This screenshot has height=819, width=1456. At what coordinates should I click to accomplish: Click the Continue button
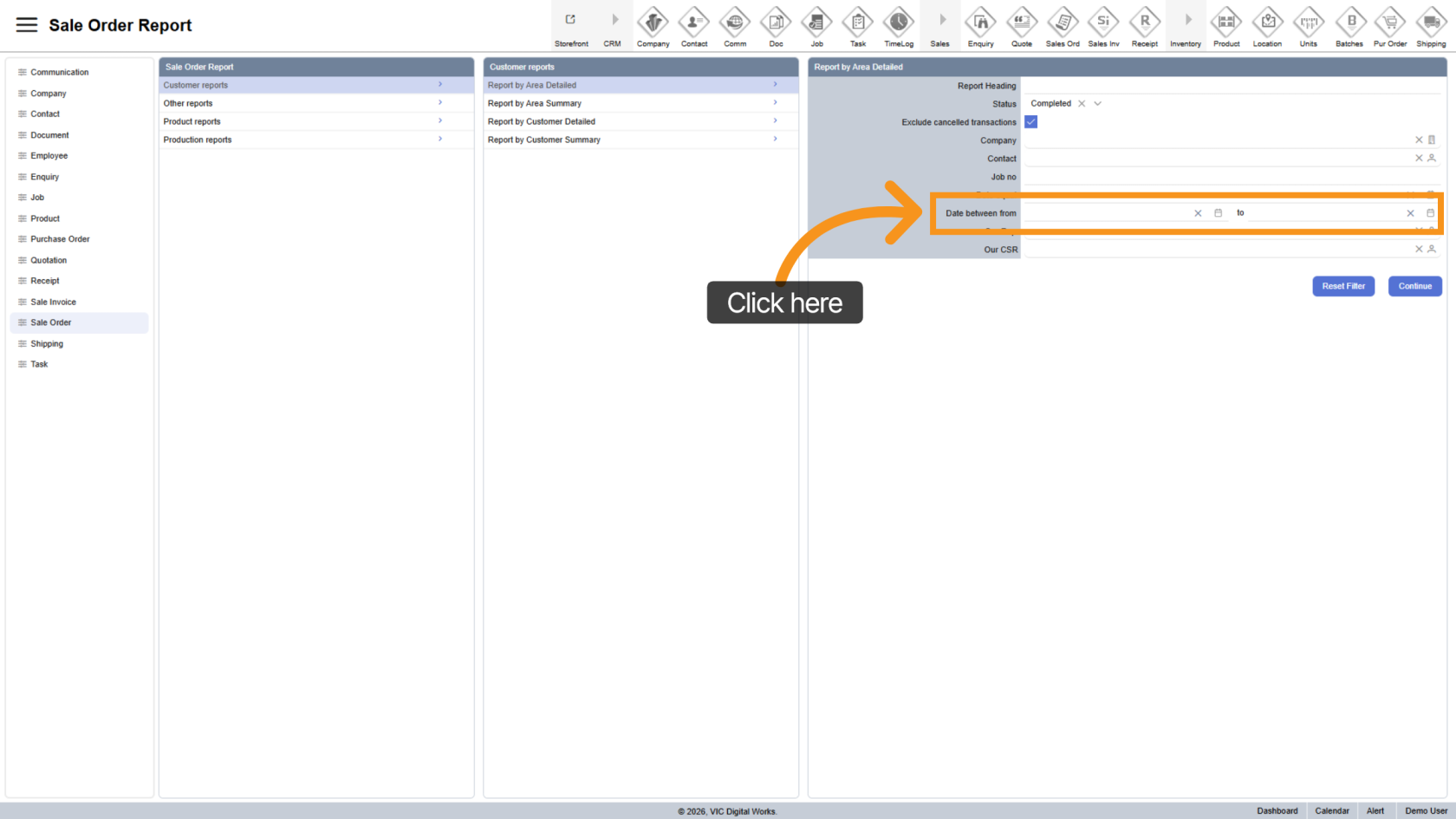[1414, 286]
